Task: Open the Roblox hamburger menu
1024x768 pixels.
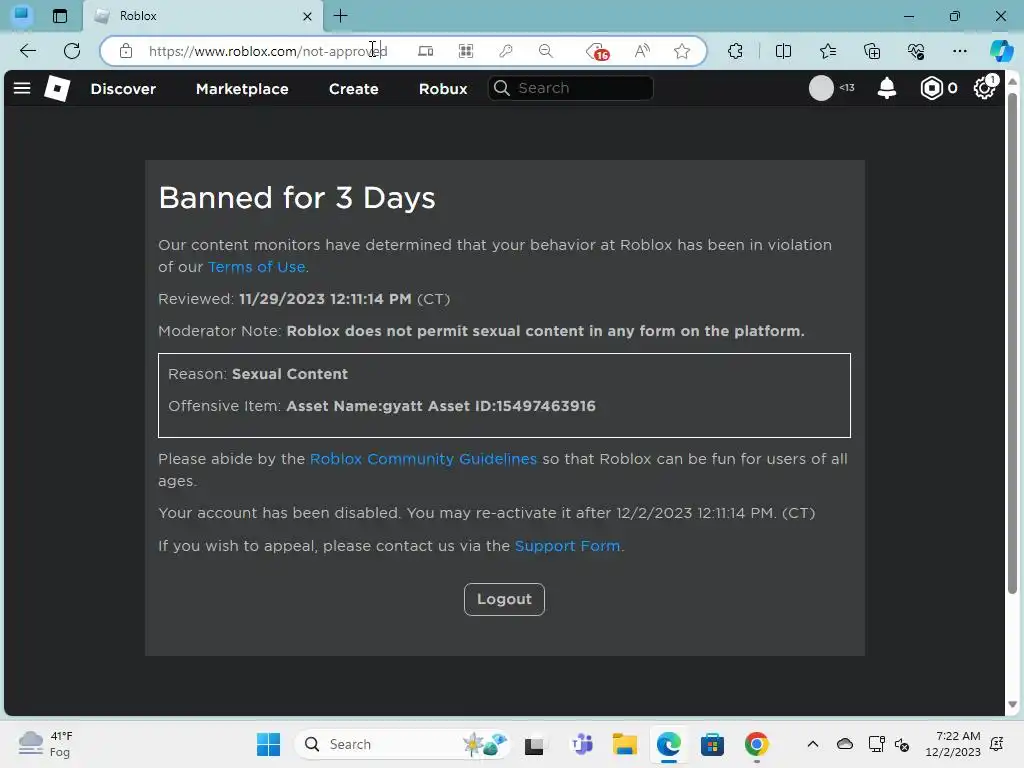Action: (x=22, y=88)
